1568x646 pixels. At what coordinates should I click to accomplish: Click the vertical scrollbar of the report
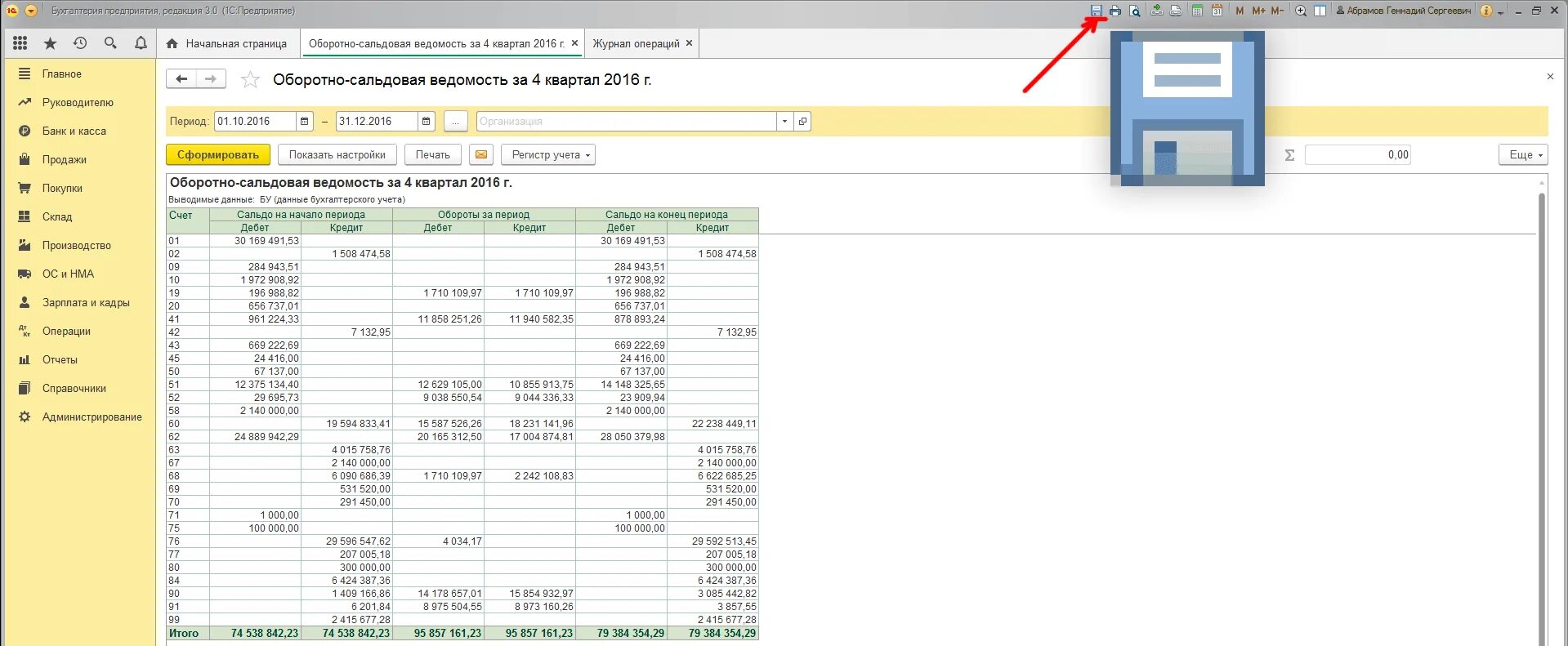coord(1542,418)
